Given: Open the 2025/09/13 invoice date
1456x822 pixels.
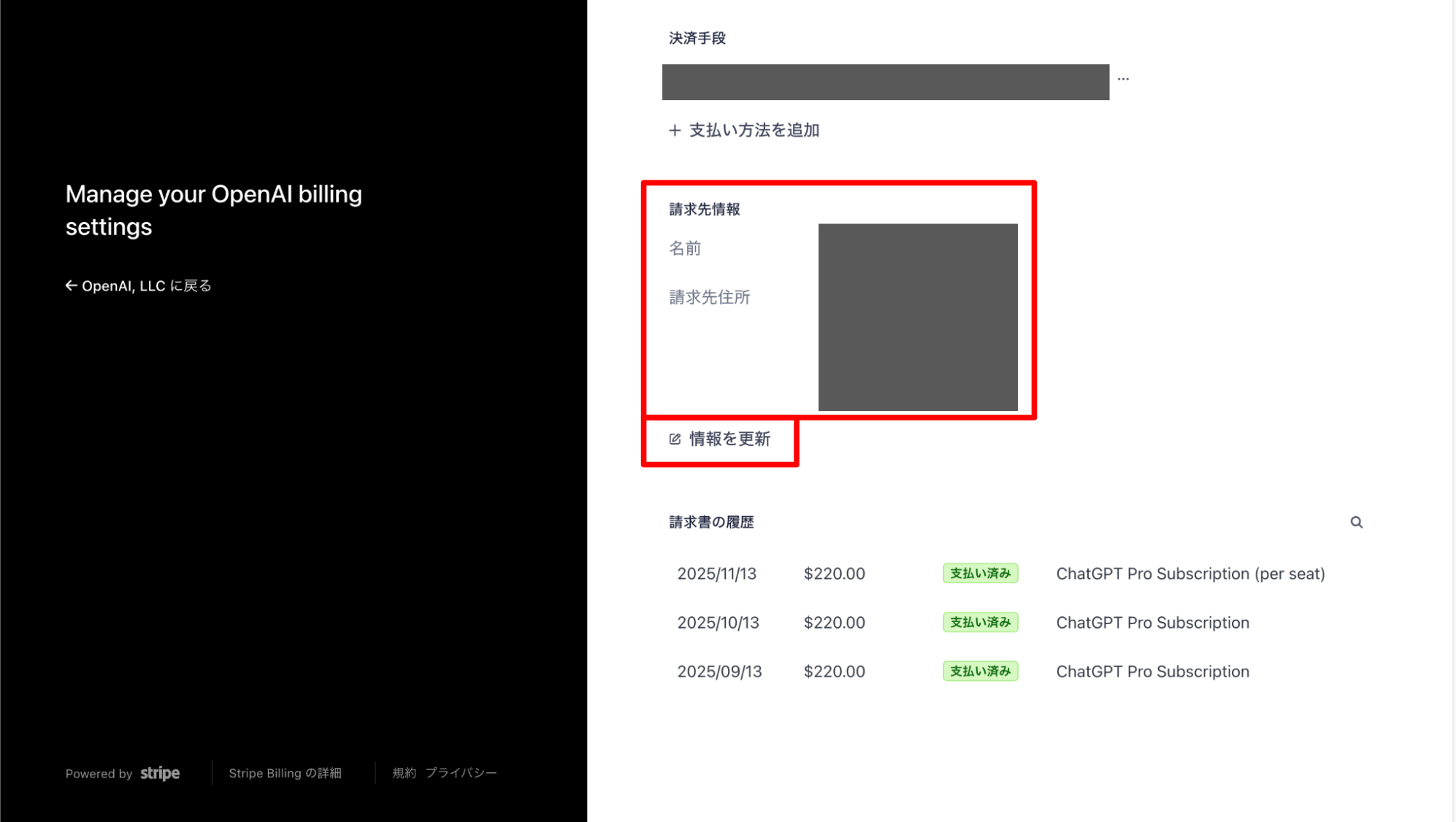Looking at the screenshot, I should (x=719, y=672).
